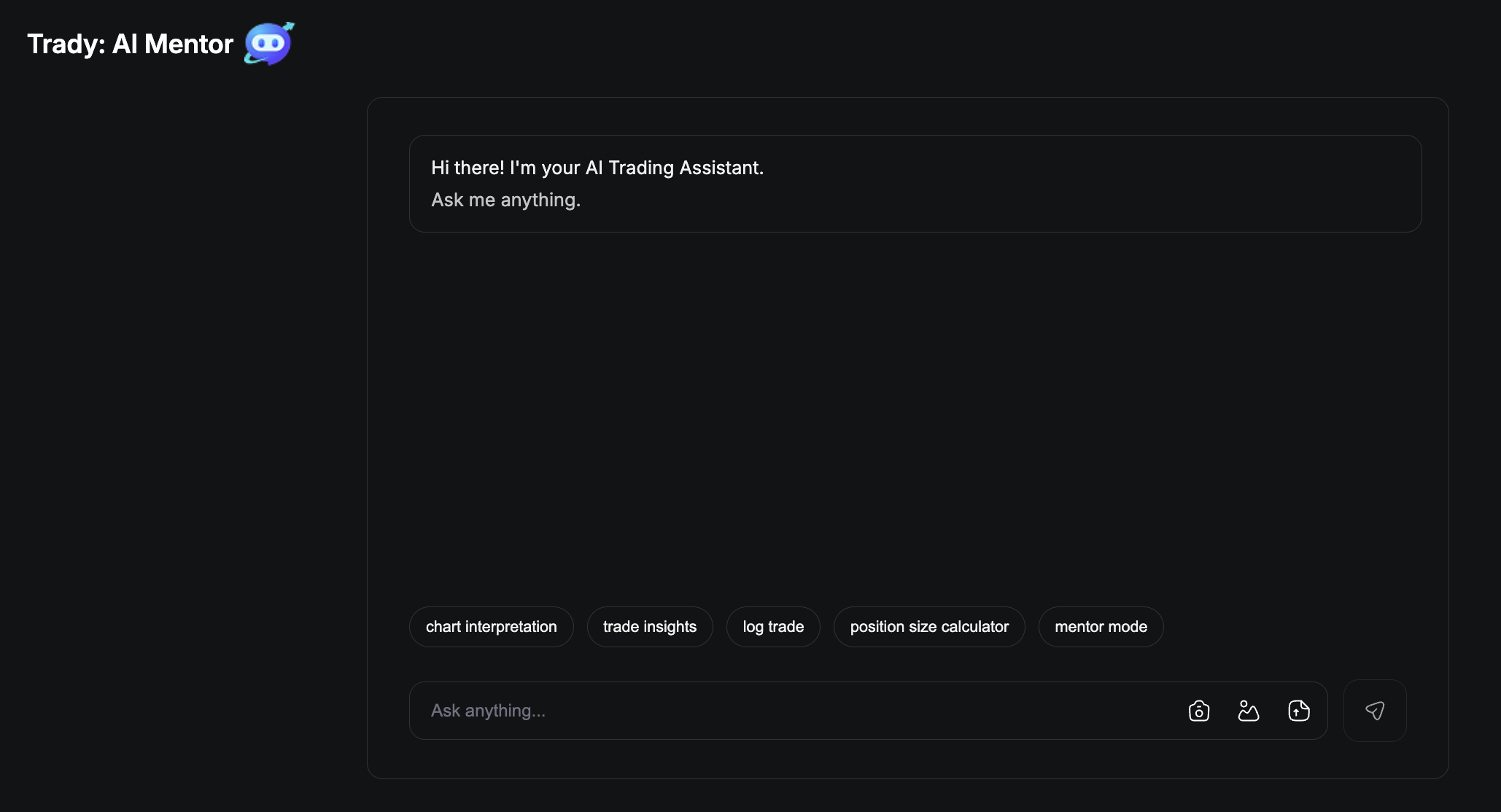1501x812 pixels.
Task: Submit your question with the paper plane icon
Action: tap(1376, 710)
